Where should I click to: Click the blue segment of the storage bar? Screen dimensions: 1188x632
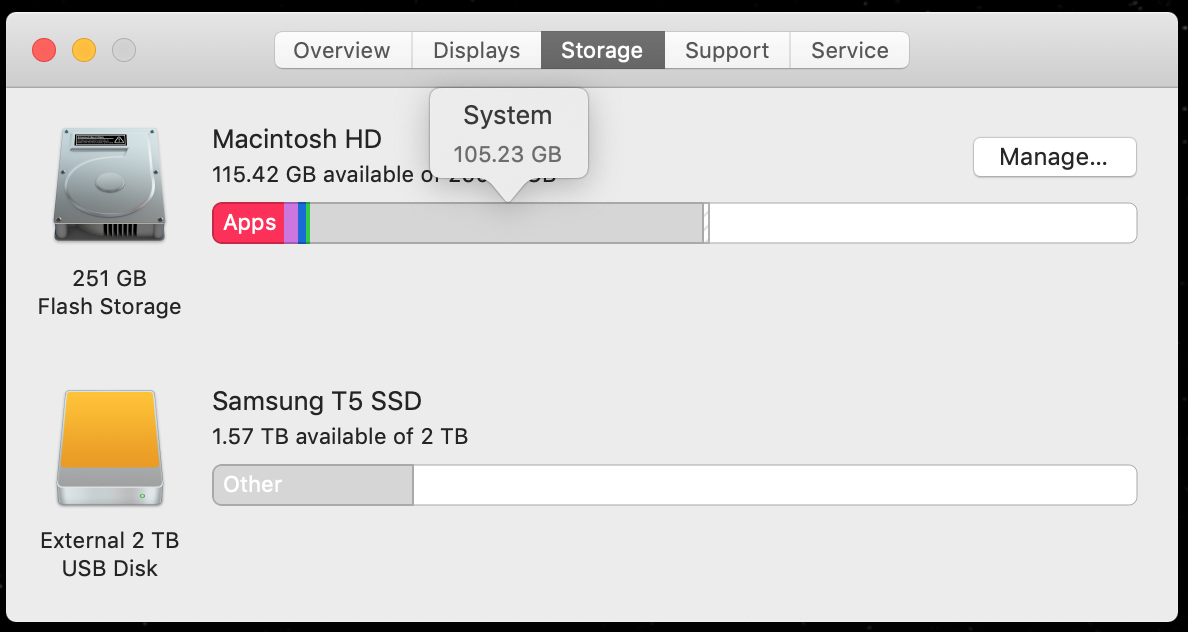[302, 223]
